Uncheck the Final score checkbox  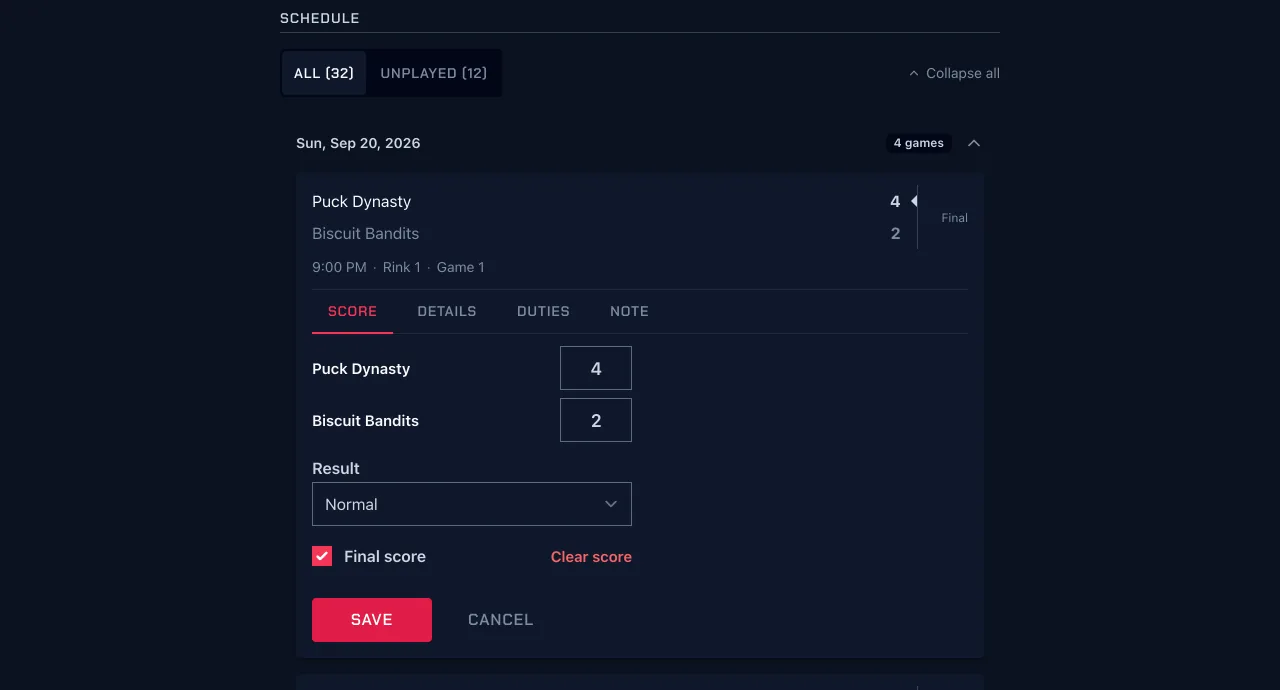tap(322, 556)
